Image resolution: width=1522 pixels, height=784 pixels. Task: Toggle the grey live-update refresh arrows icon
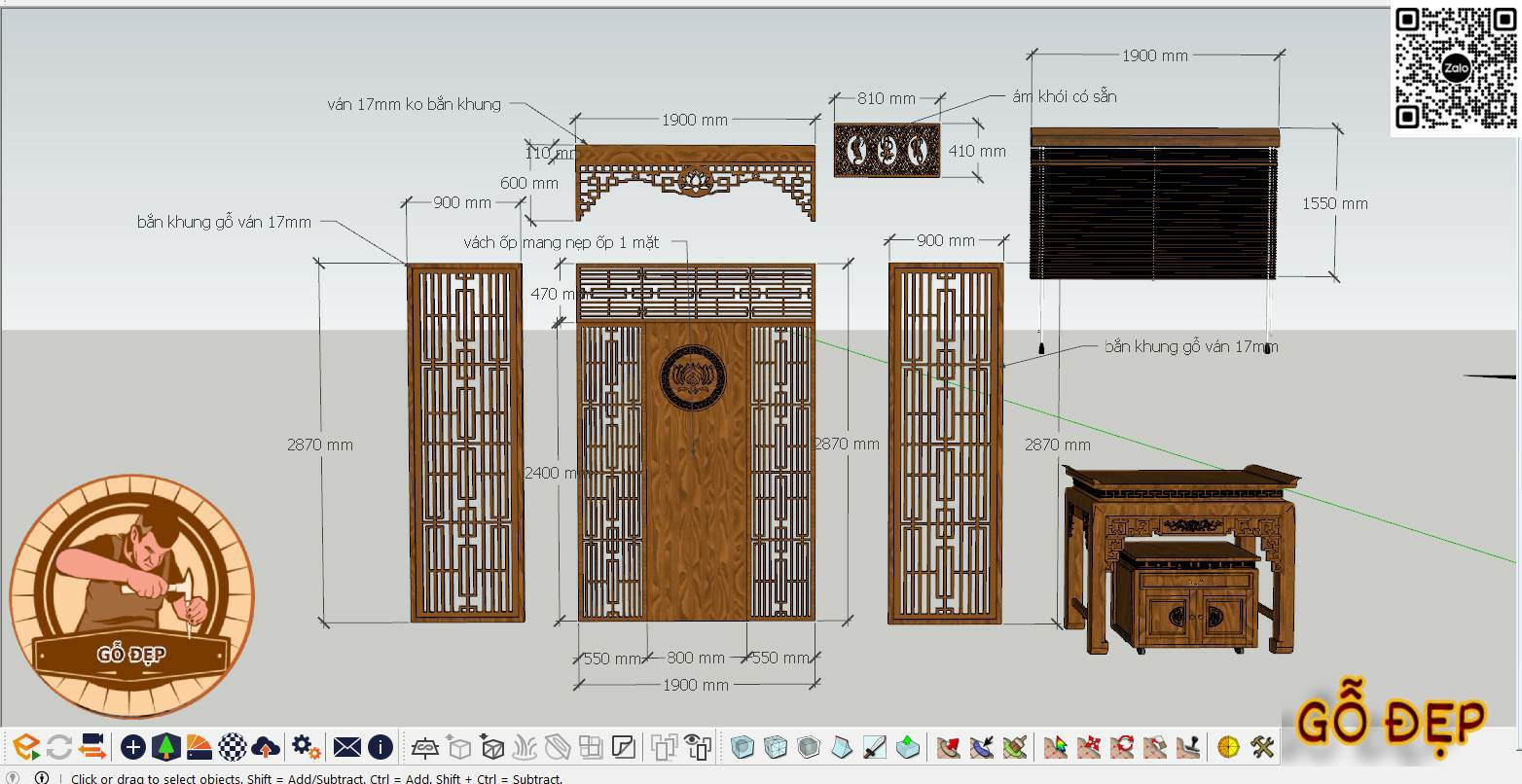click(x=58, y=747)
